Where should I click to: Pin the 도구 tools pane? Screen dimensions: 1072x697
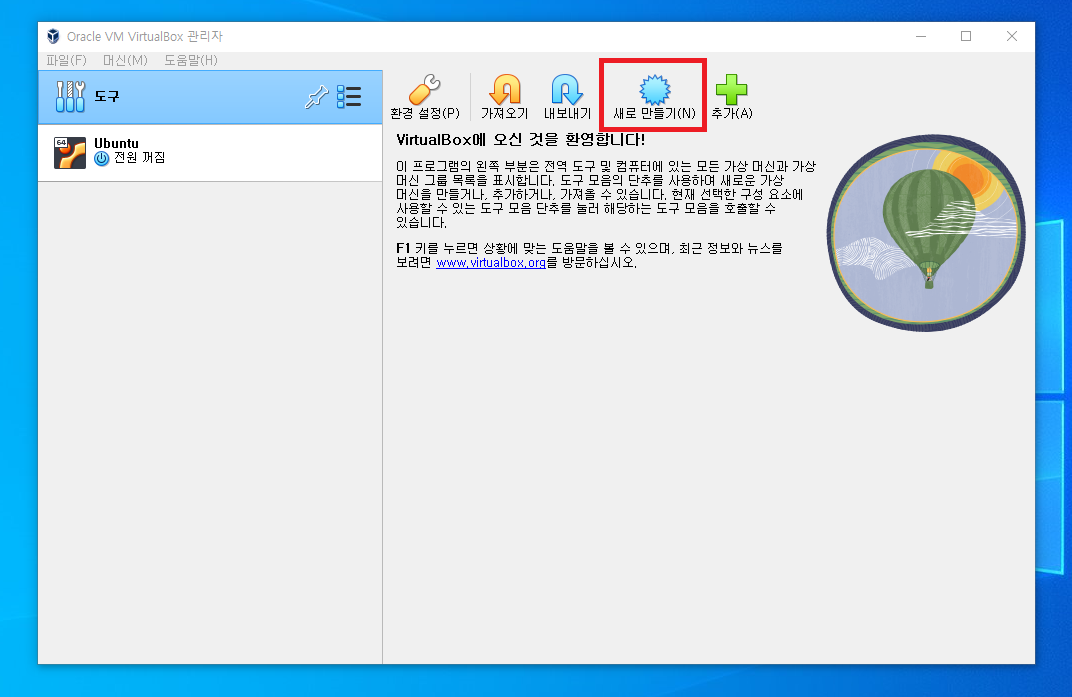(317, 96)
